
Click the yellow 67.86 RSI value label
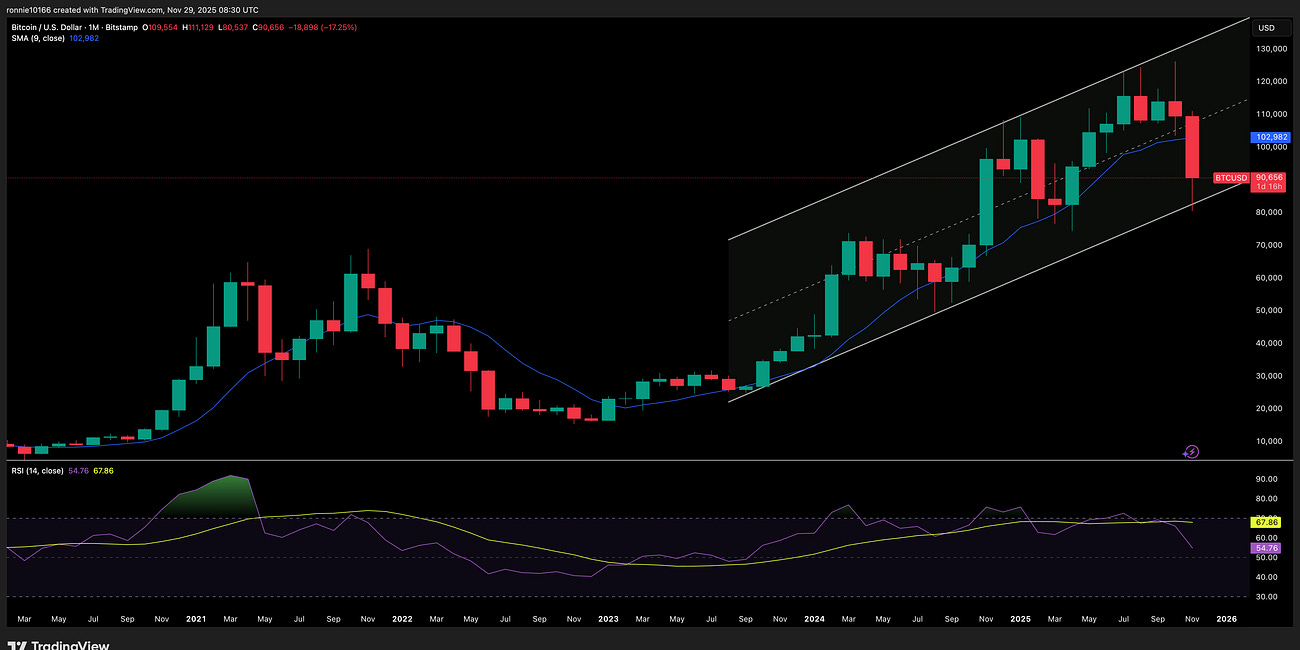tap(1265, 522)
